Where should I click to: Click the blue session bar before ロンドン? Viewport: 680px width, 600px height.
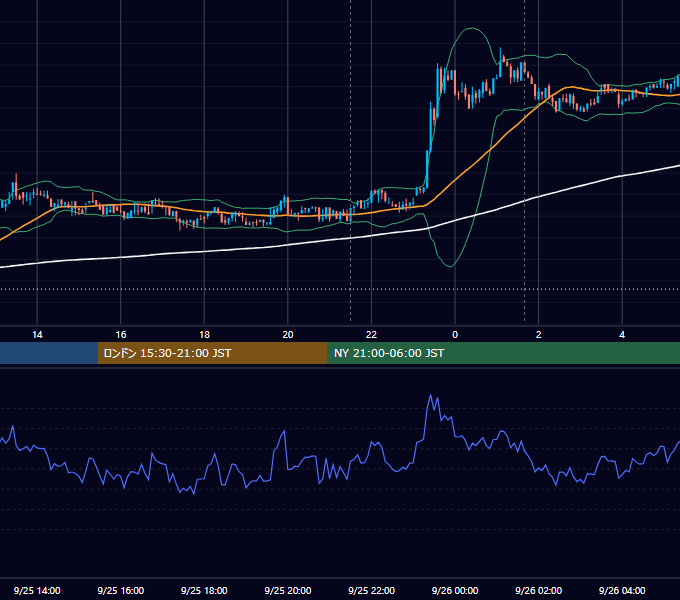click(x=49, y=353)
